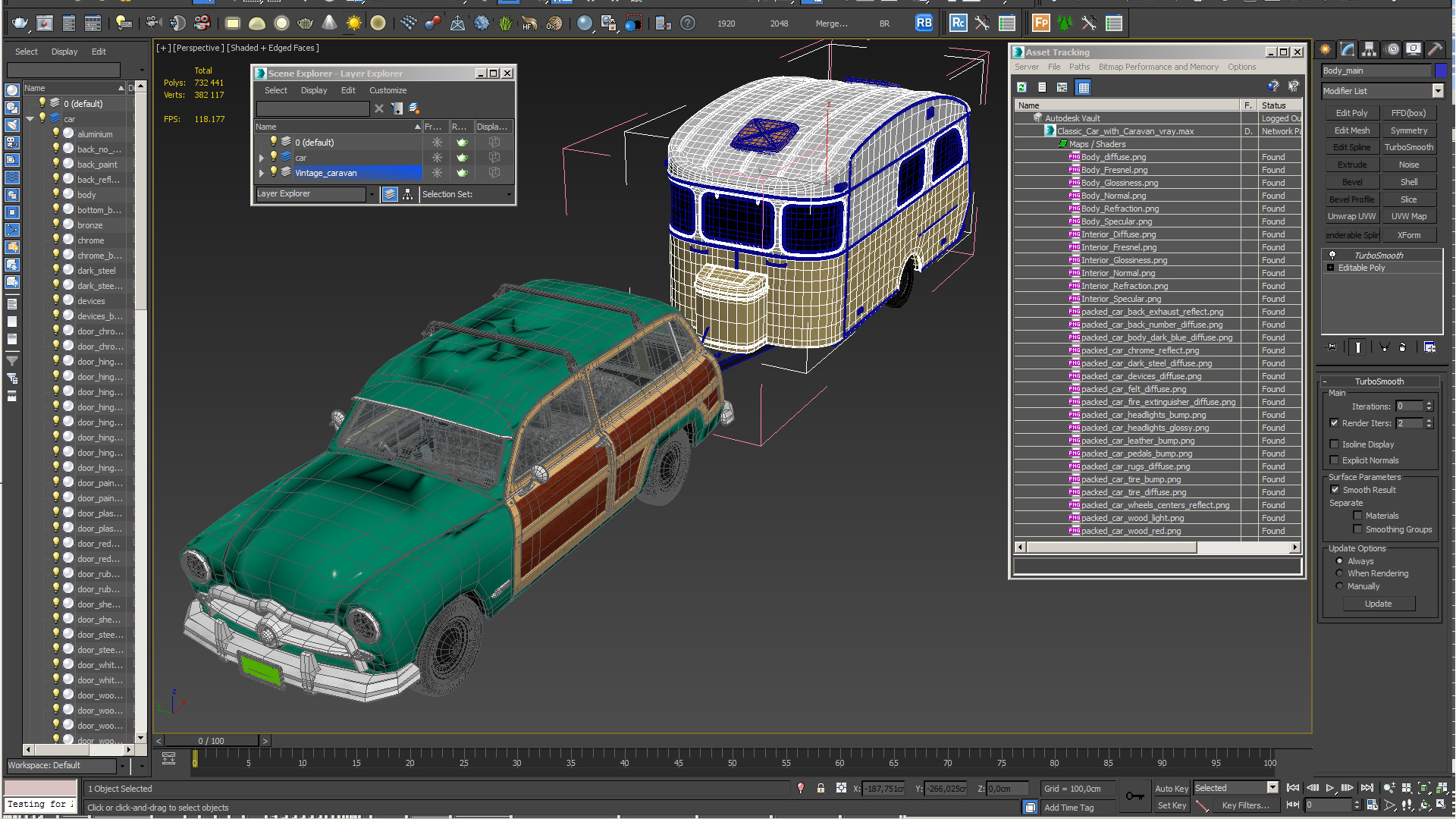The height and width of the screenshot is (819, 1456).
Task: Select Manually update radio button
Action: point(1339,586)
